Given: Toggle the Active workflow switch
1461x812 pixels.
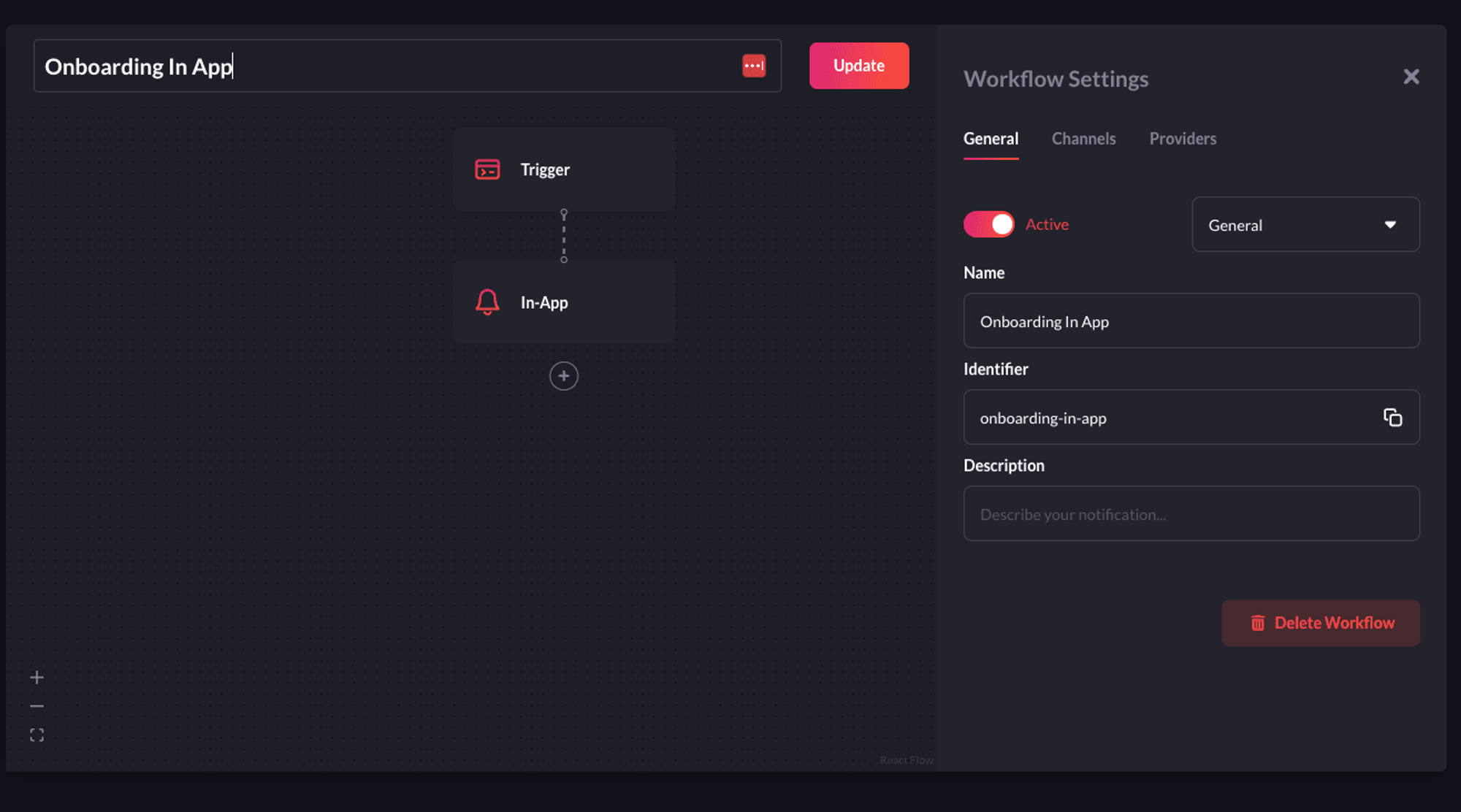Looking at the screenshot, I should 988,224.
